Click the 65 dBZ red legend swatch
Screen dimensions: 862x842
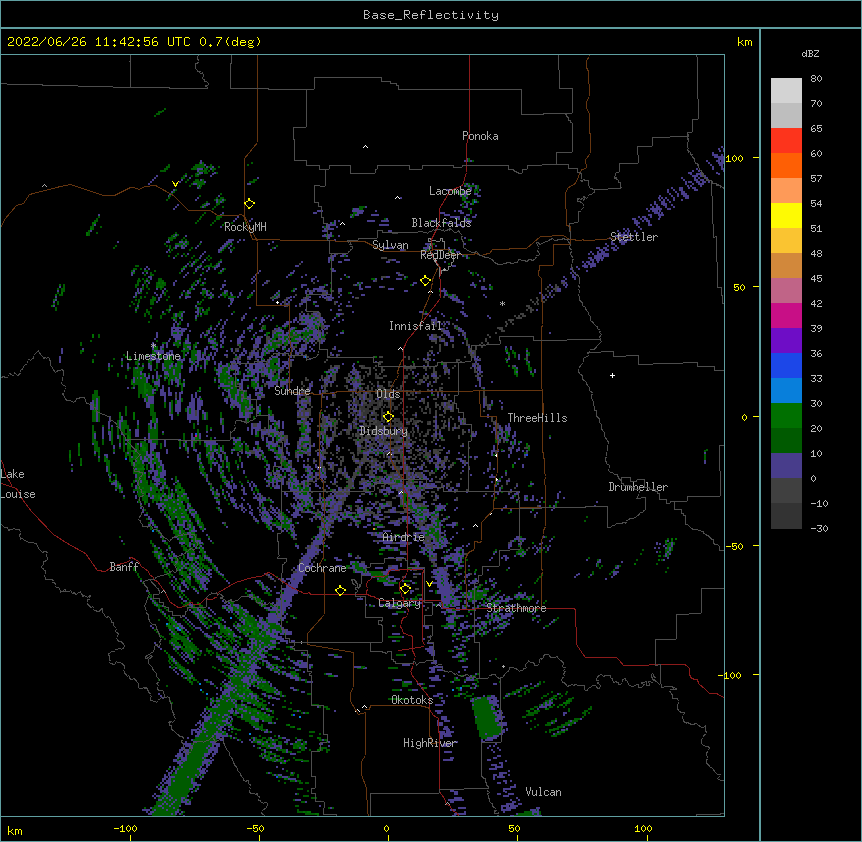click(x=786, y=141)
